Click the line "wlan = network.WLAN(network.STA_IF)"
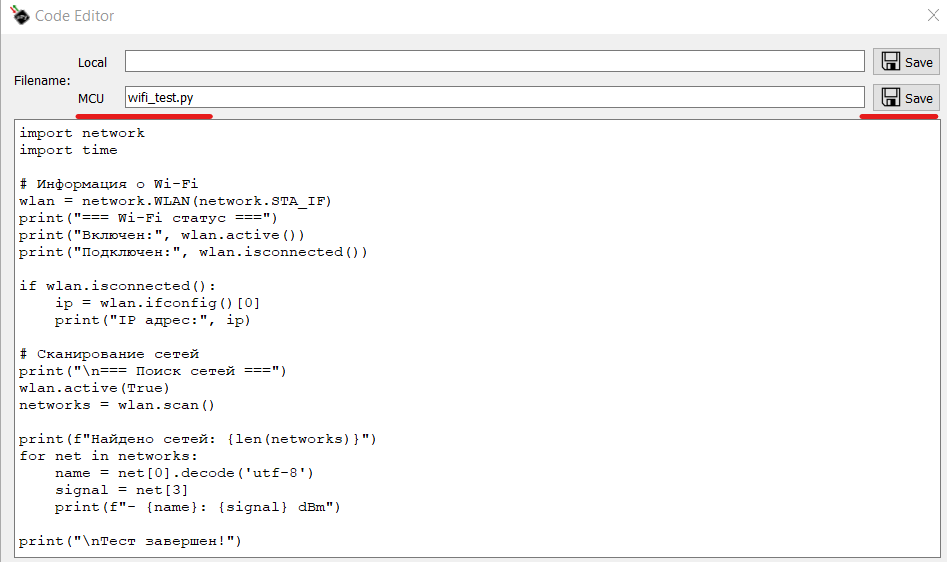947x562 pixels. tap(175, 200)
